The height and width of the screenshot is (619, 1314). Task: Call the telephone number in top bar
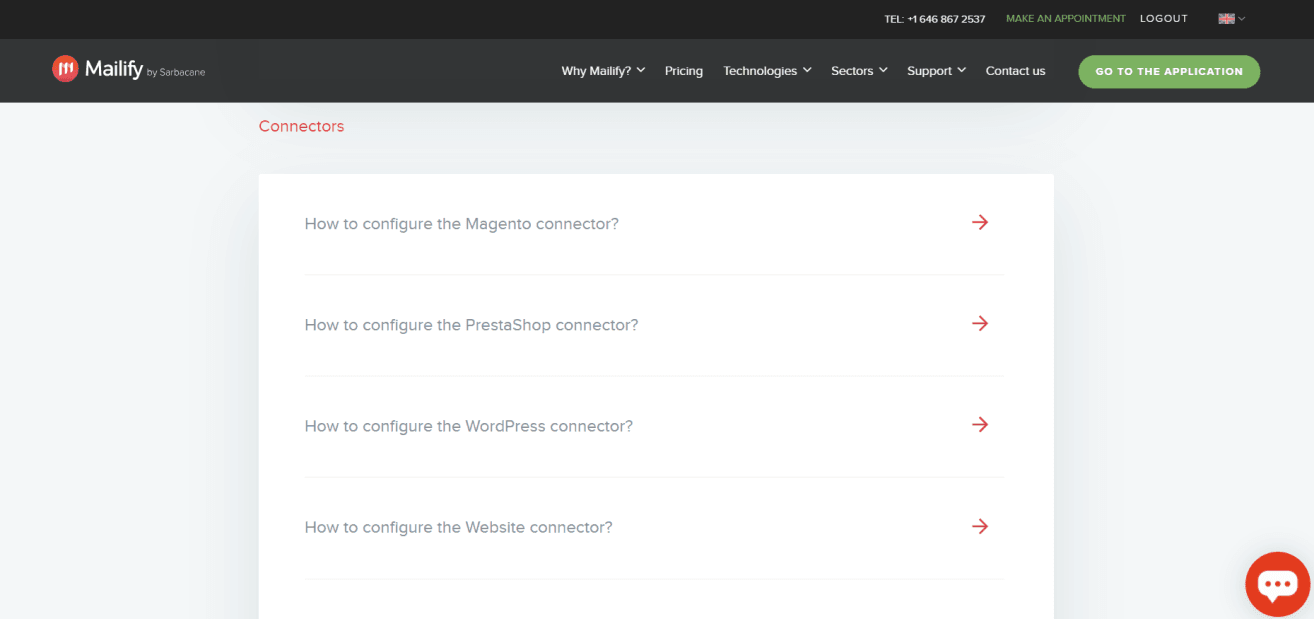[934, 19]
